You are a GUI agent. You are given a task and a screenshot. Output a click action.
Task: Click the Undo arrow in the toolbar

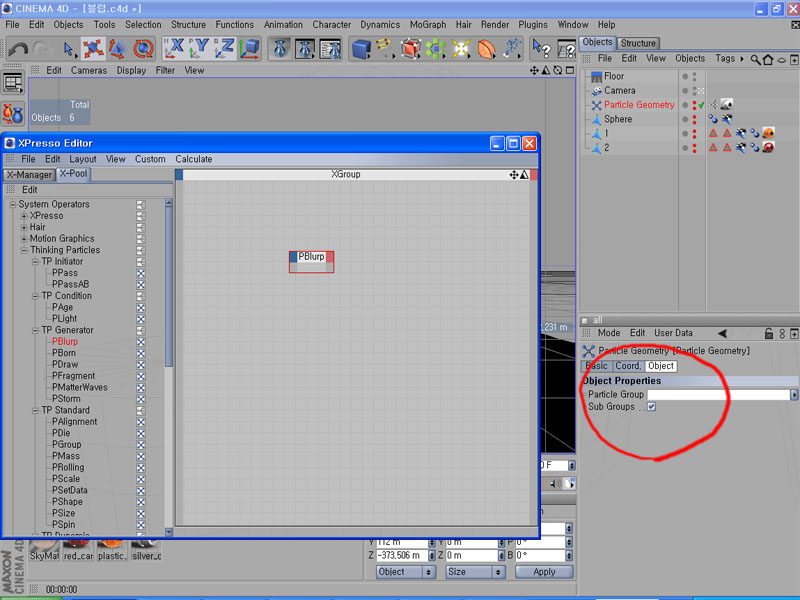[18, 49]
